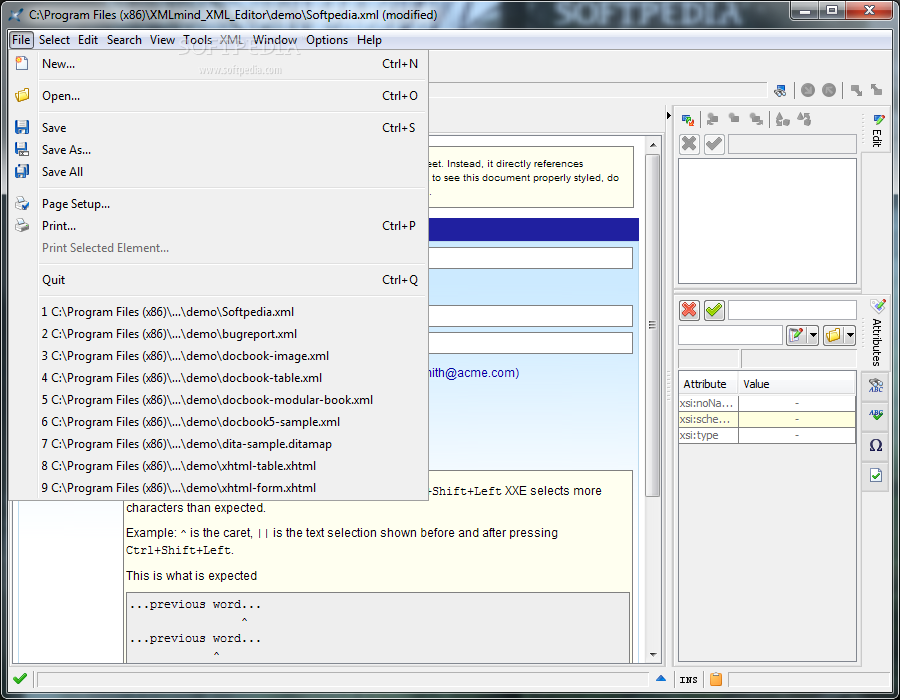Click the select child element arrow icon
Image resolution: width=900 pixels, height=700 pixels.
click(808, 90)
